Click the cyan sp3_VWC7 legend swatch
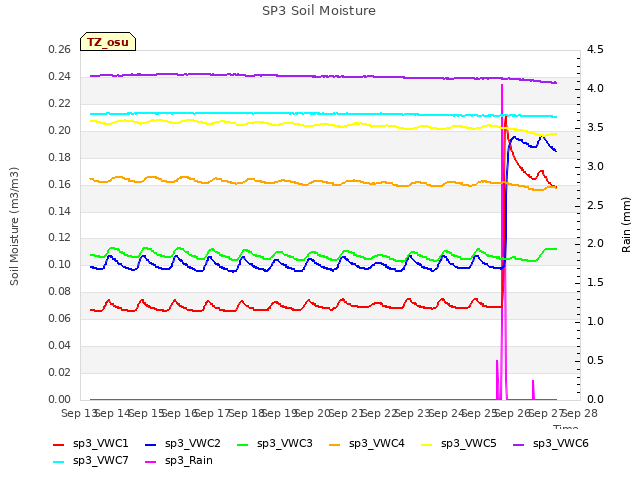The image size is (640, 480). [59, 462]
